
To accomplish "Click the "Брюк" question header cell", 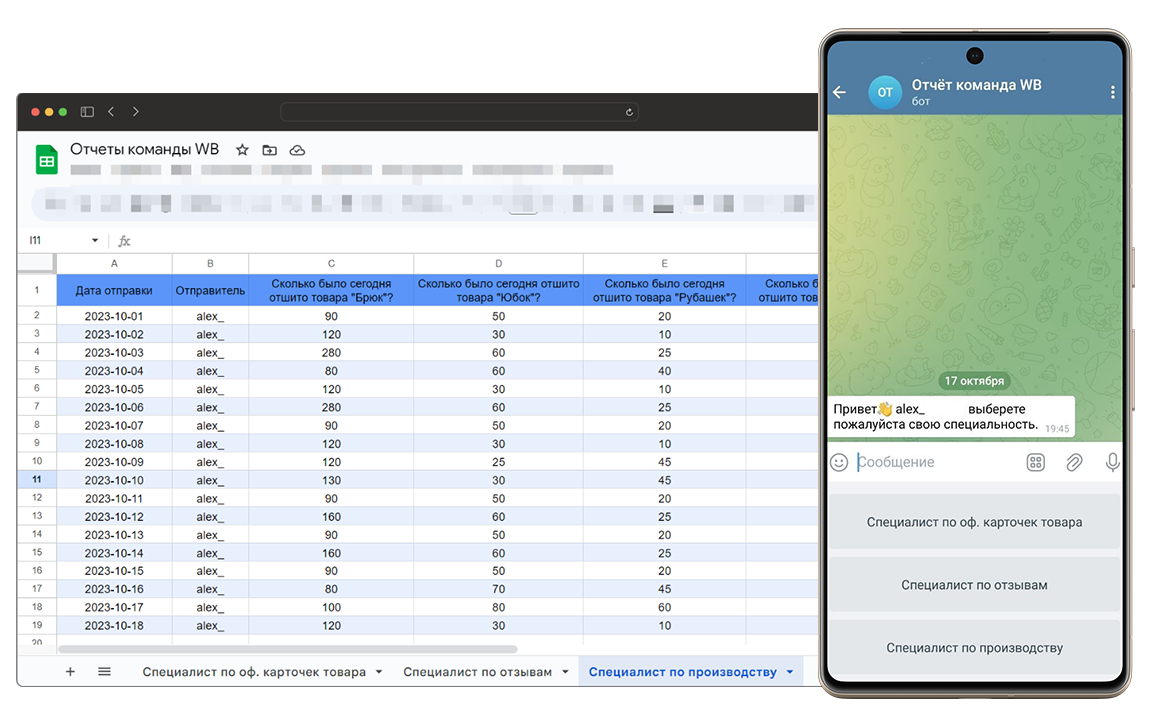I will (x=331, y=290).
